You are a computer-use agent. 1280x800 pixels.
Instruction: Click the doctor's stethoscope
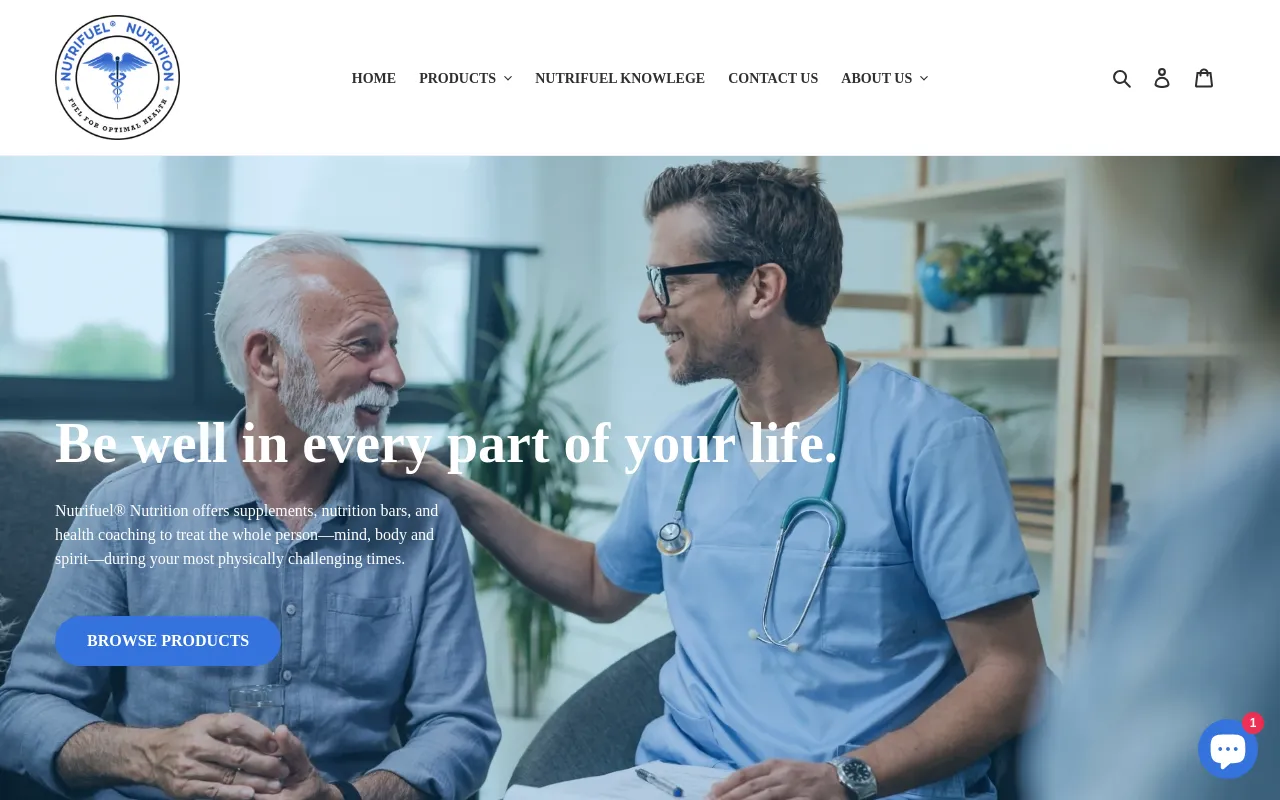(760, 500)
